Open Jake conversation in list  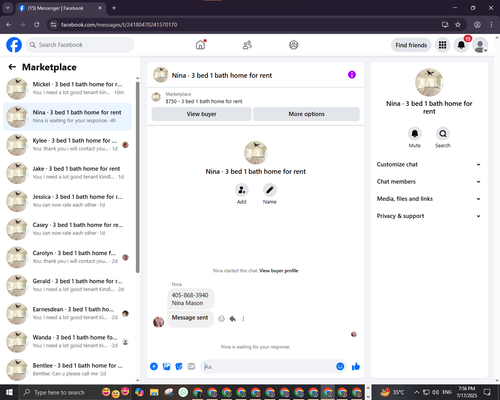(x=67, y=173)
